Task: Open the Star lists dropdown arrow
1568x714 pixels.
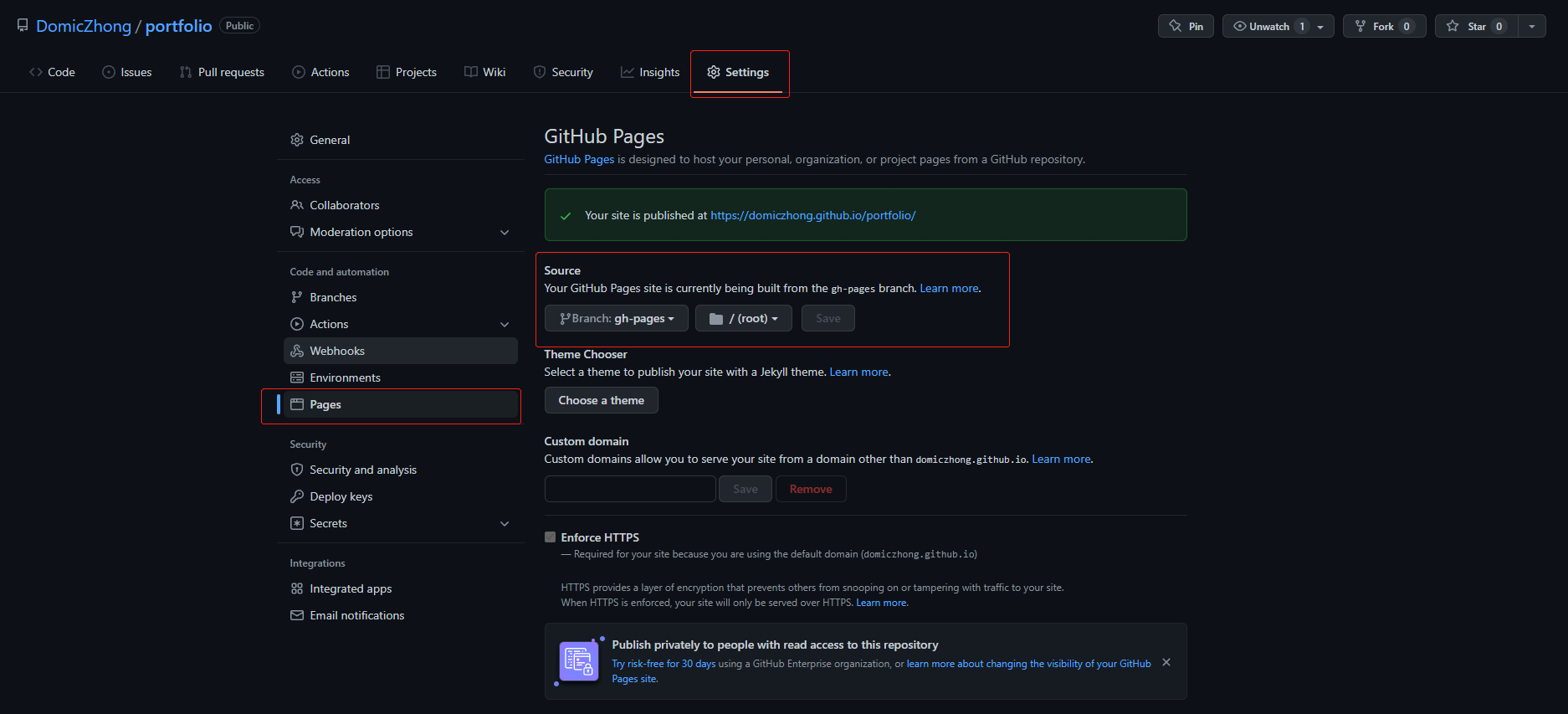Action: tap(1532, 26)
